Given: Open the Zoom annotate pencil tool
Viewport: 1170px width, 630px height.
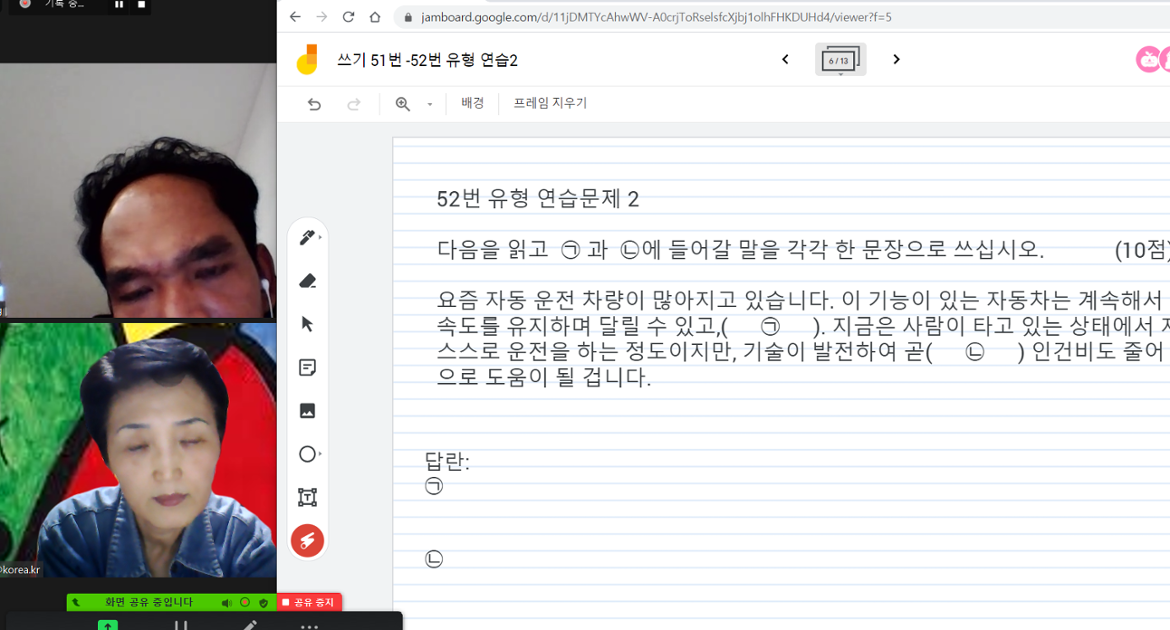Looking at the screenshot, I should tap(249, 625).
